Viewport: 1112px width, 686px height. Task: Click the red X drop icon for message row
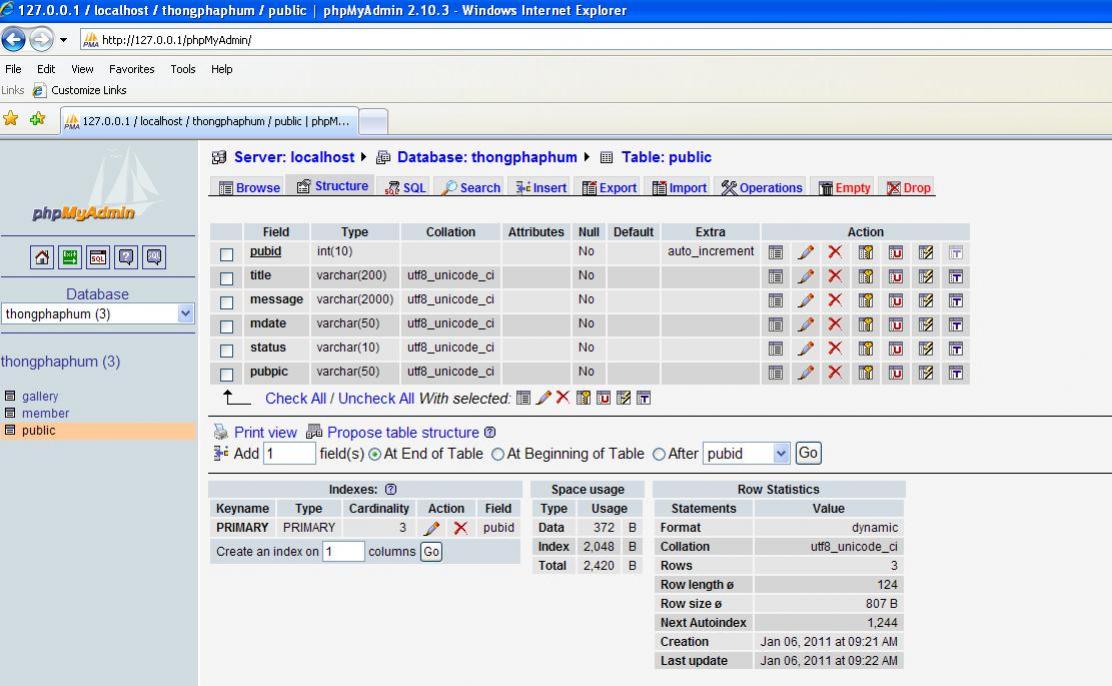click(835, 300)
